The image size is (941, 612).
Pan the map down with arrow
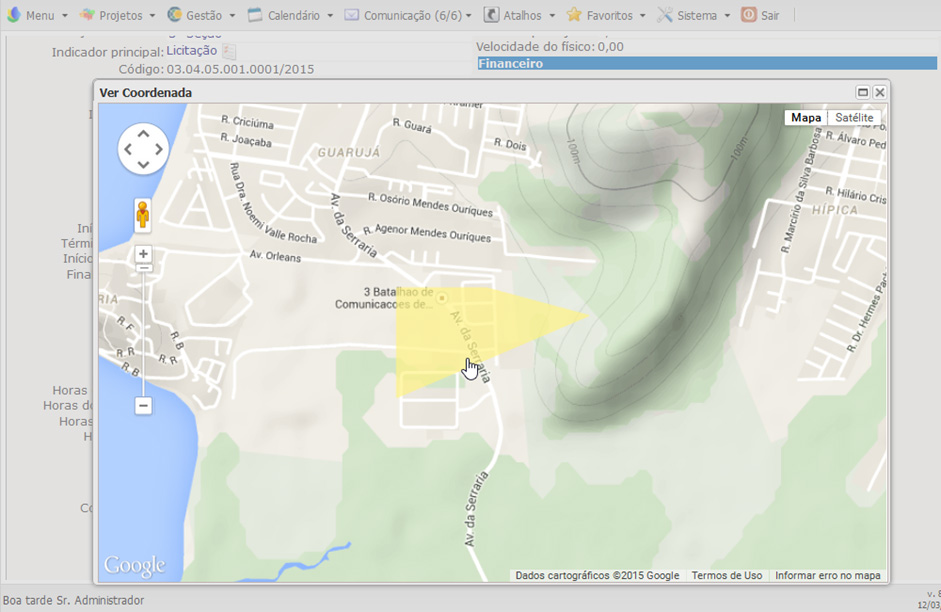[143, 164]
